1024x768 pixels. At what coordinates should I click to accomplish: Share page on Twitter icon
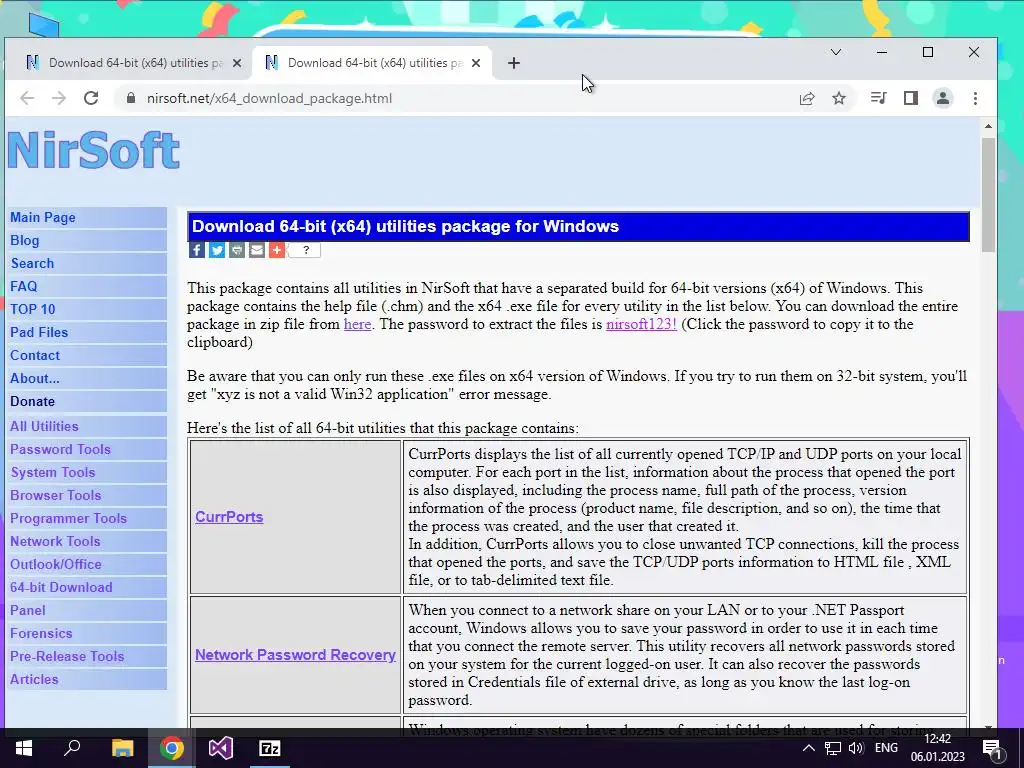pyautogui.click(x=217, y=250)
